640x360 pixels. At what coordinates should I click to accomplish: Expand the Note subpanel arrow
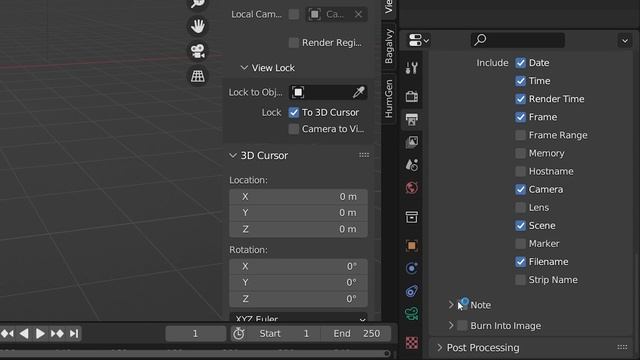[x=451, y=305]
